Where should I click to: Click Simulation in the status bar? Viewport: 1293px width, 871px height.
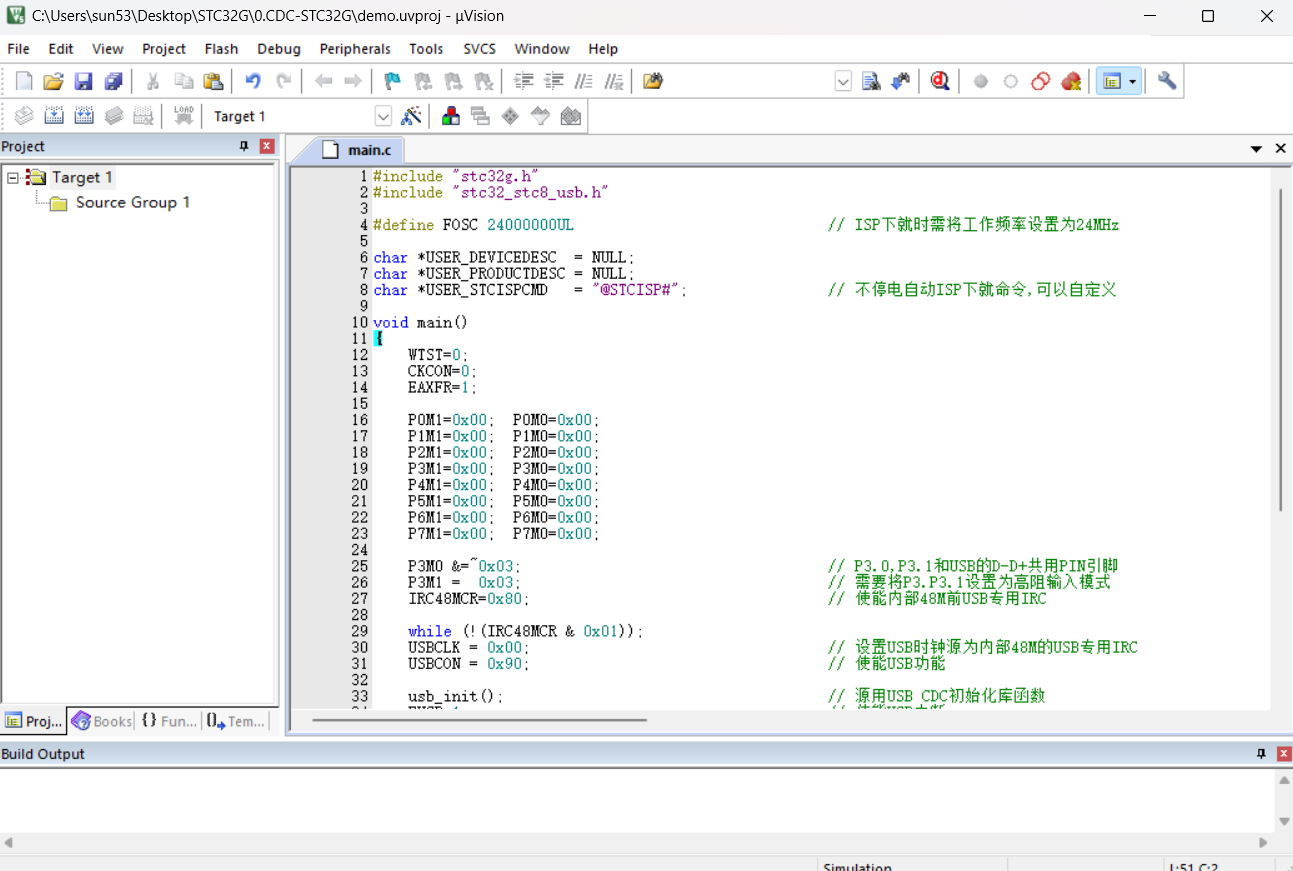pos(857,866)
